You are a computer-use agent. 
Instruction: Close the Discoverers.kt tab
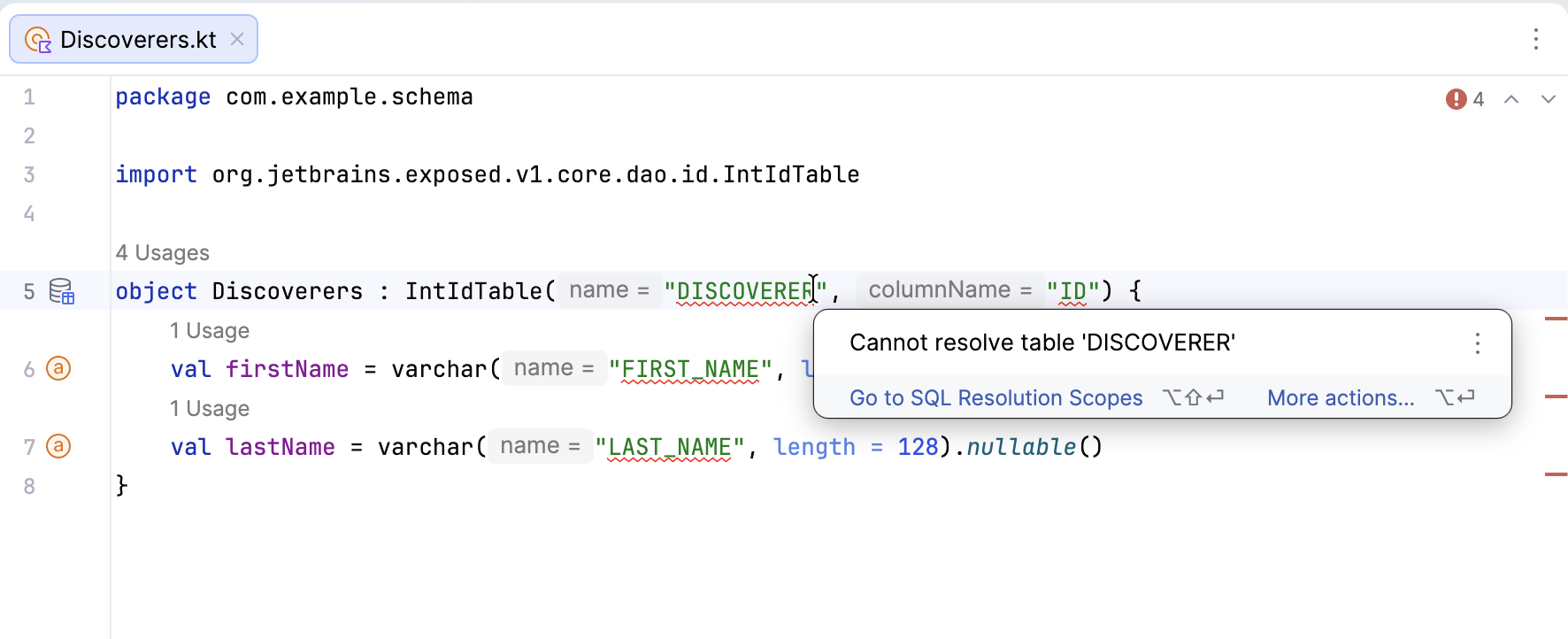pos(237,39)
